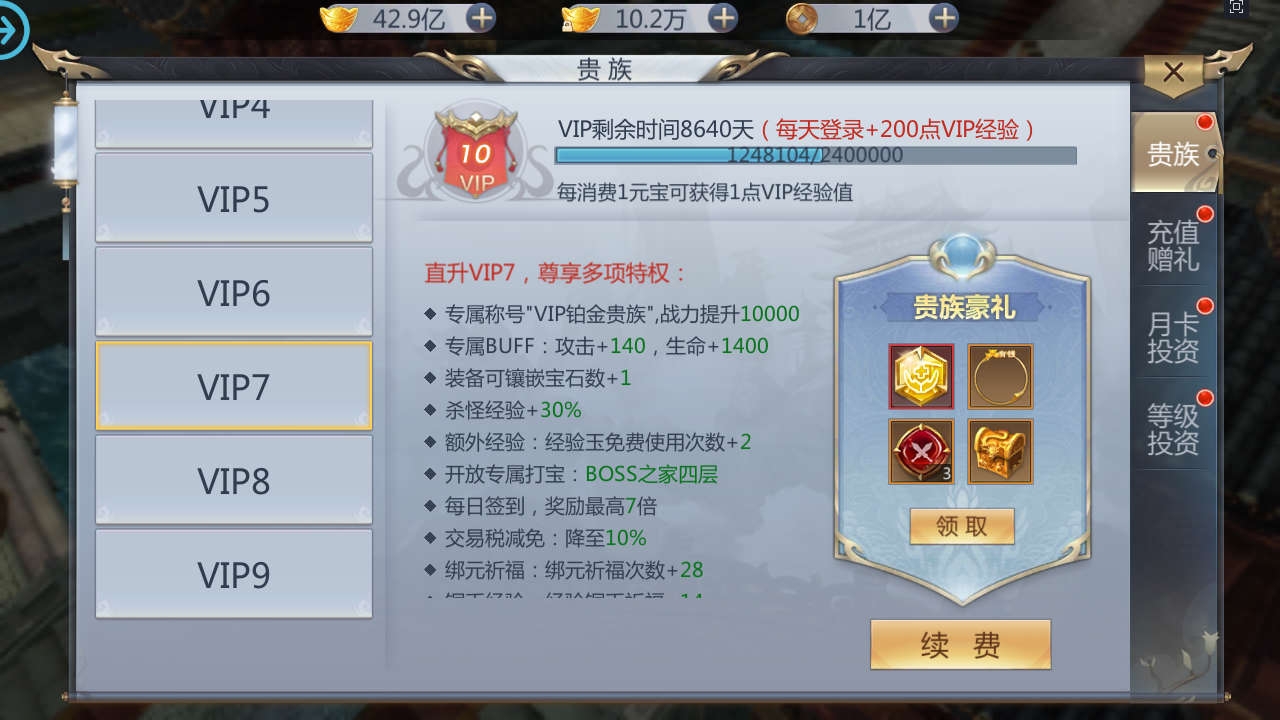Click the fullscreen icon in the top-right corner

pos(1236,7)
